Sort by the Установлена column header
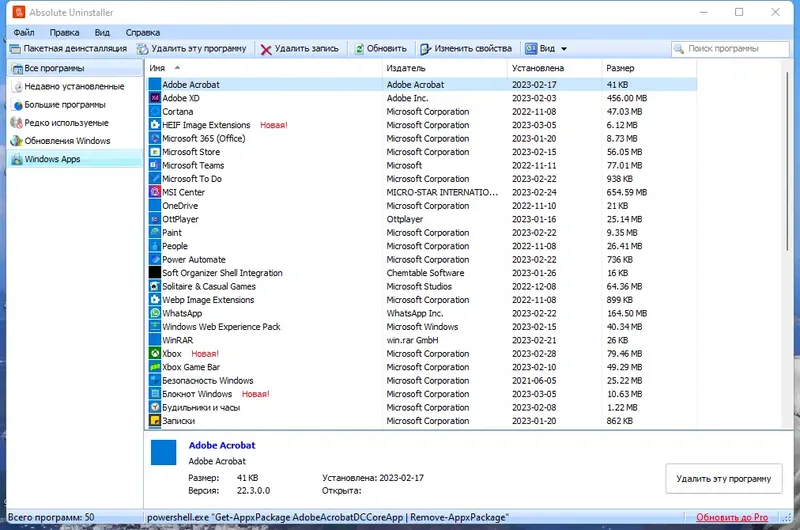The height and width of the screenshot is (530, 800). click(555, 68)
